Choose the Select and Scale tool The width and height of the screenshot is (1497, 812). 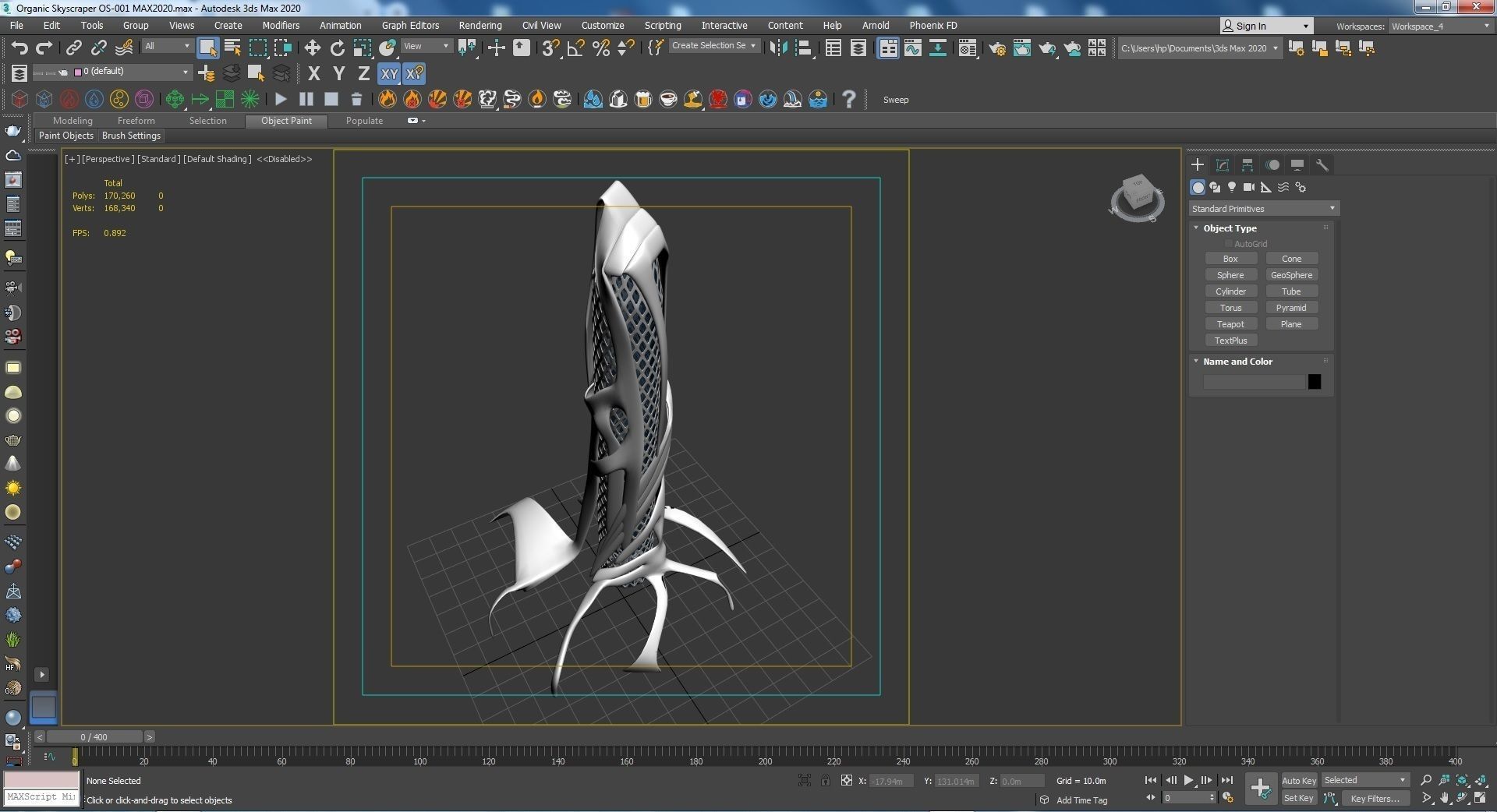pyautogui.click(x=363, y=48)
